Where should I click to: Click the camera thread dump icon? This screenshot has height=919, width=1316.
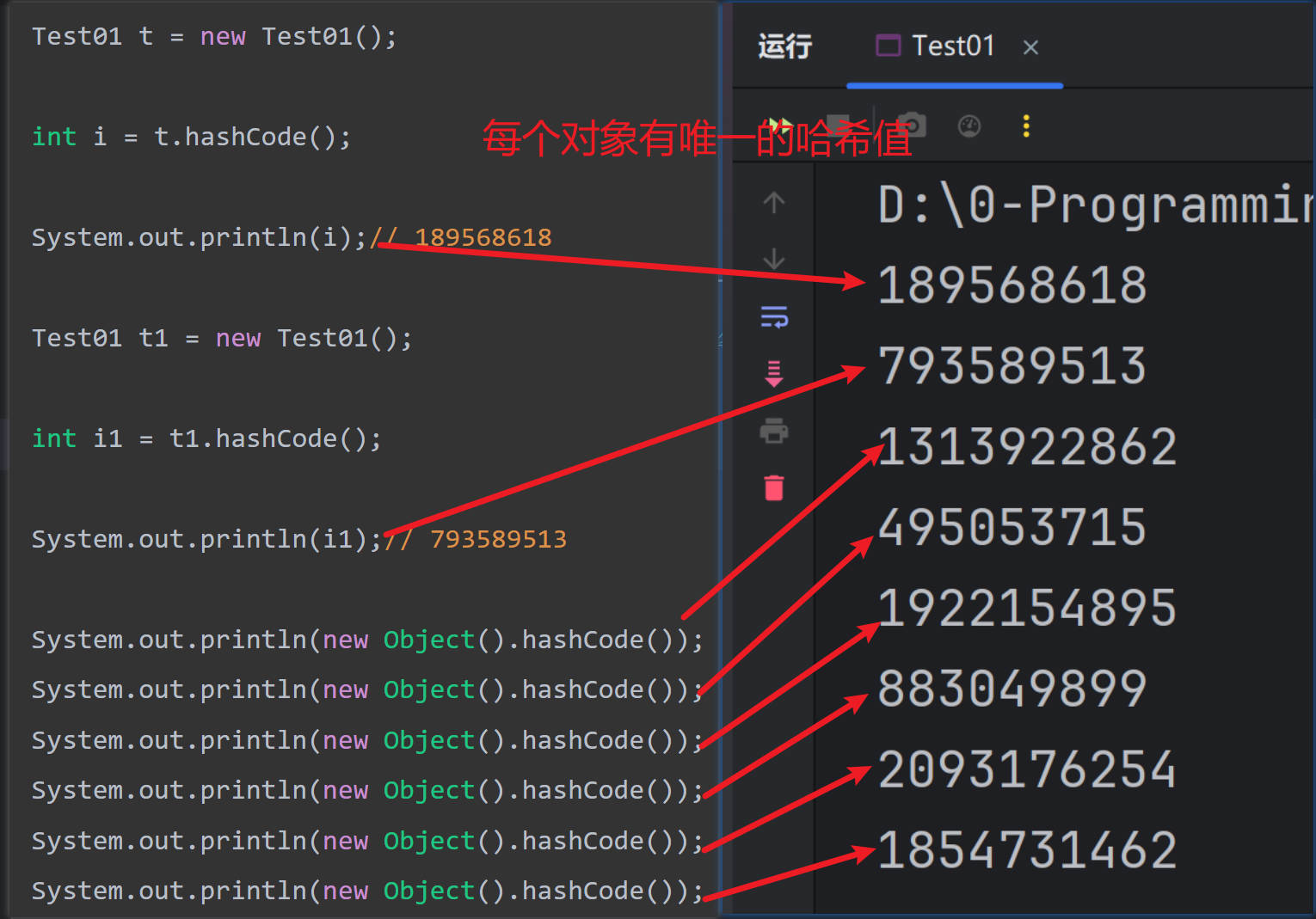tap(911, 126)
